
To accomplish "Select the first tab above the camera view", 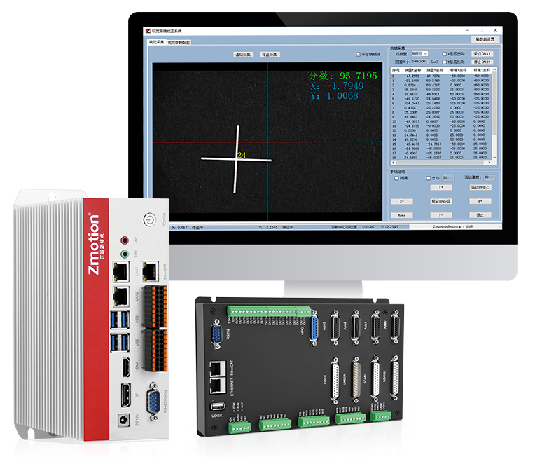I will 157,42.
